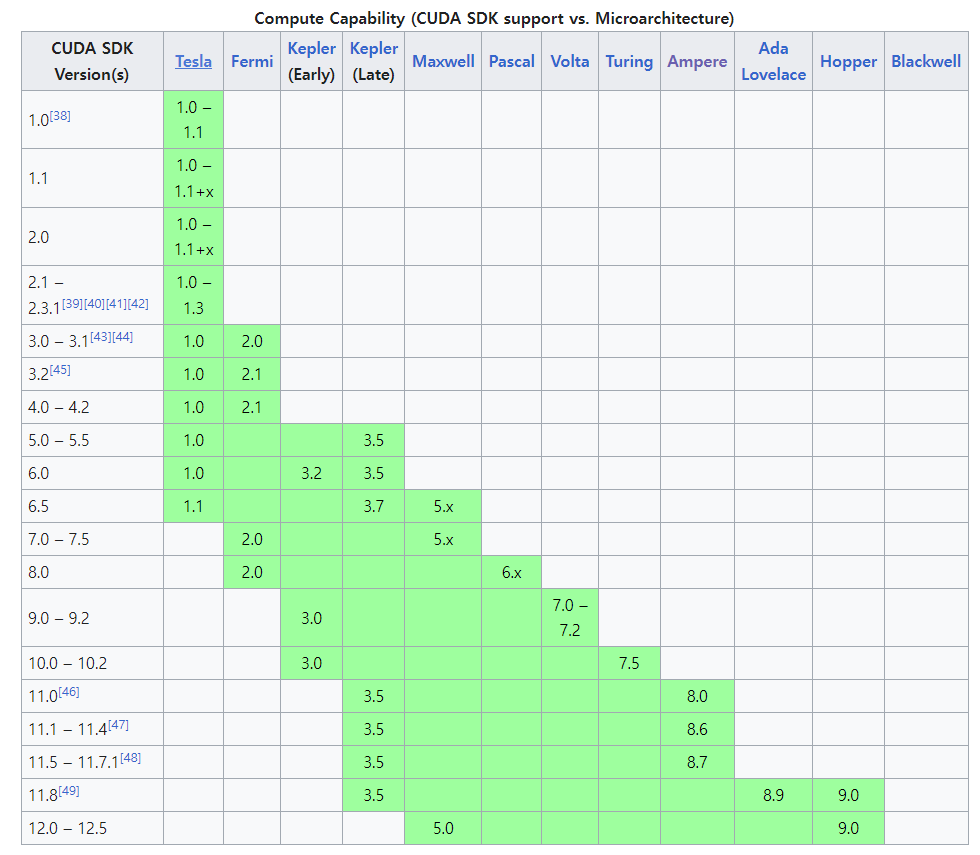Click the Kepler (Late) '3.5' cell in the 11.8 row
Image resolution: width=980 pixels, height=855 pixels.
[x=374, y=795]
